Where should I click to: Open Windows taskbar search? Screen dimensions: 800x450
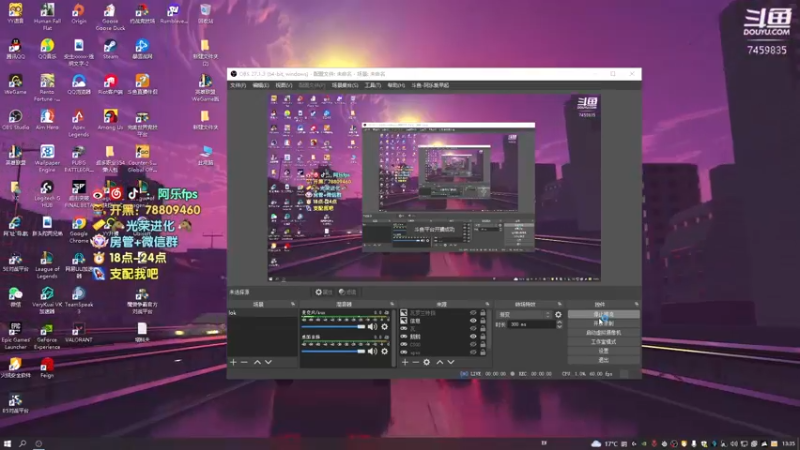coord(22,443)
